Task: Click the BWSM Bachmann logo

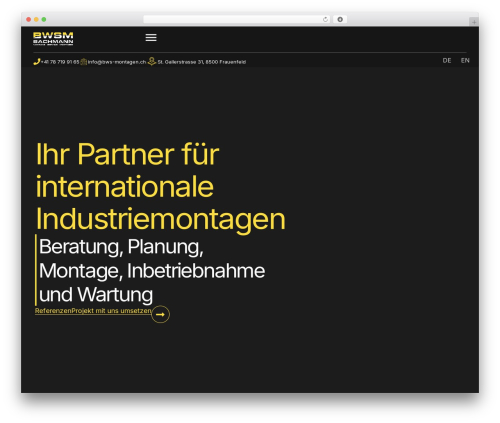Action: point(53,38)
